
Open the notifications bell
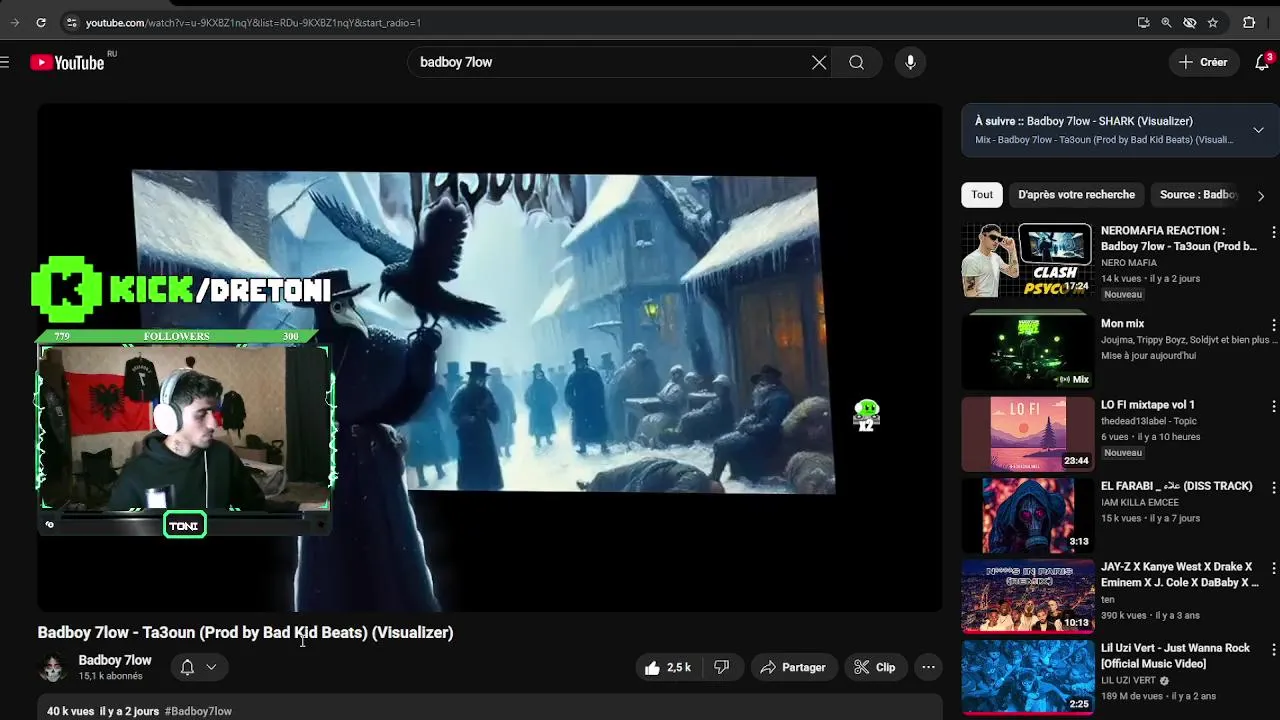pyautogui.click(x=1262, y=62)
